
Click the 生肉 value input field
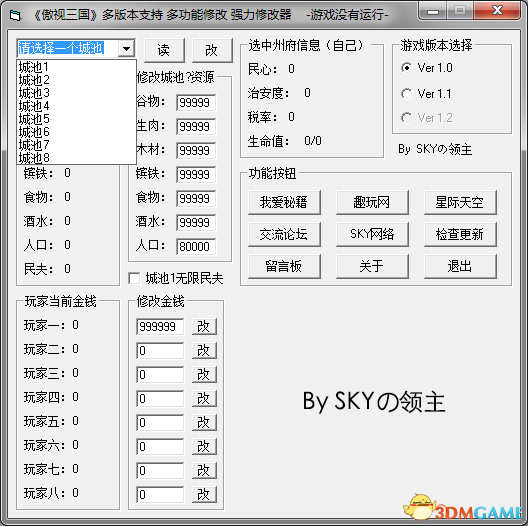[196, 127]
